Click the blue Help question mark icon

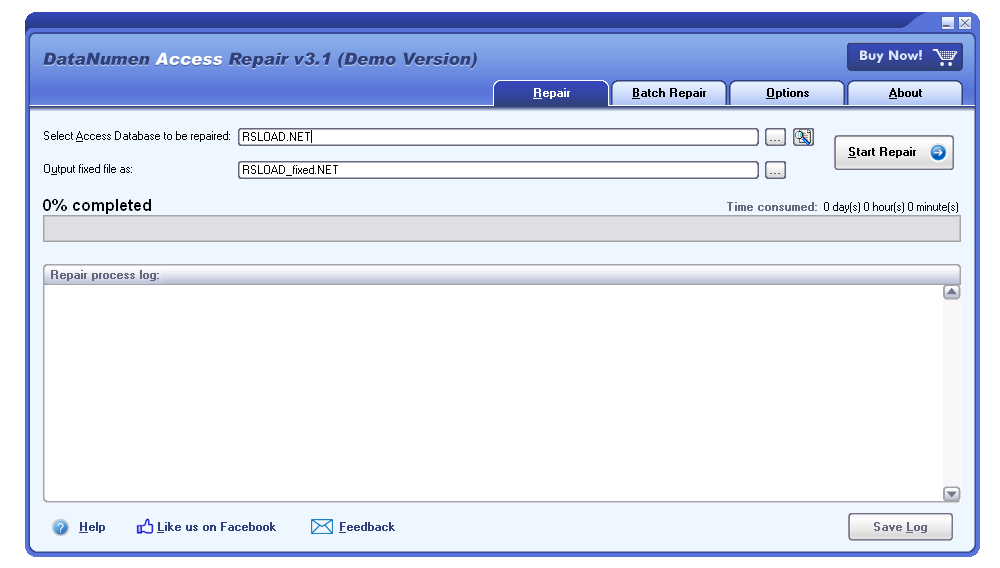[x=61, y=527]
